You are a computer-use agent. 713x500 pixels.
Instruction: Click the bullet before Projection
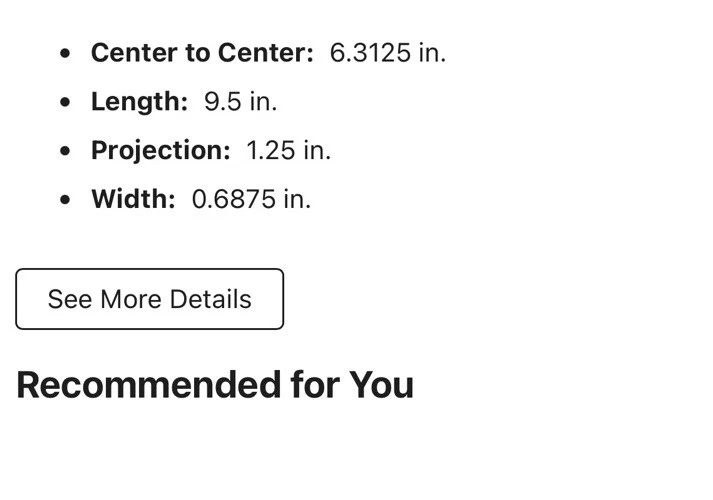66,151
